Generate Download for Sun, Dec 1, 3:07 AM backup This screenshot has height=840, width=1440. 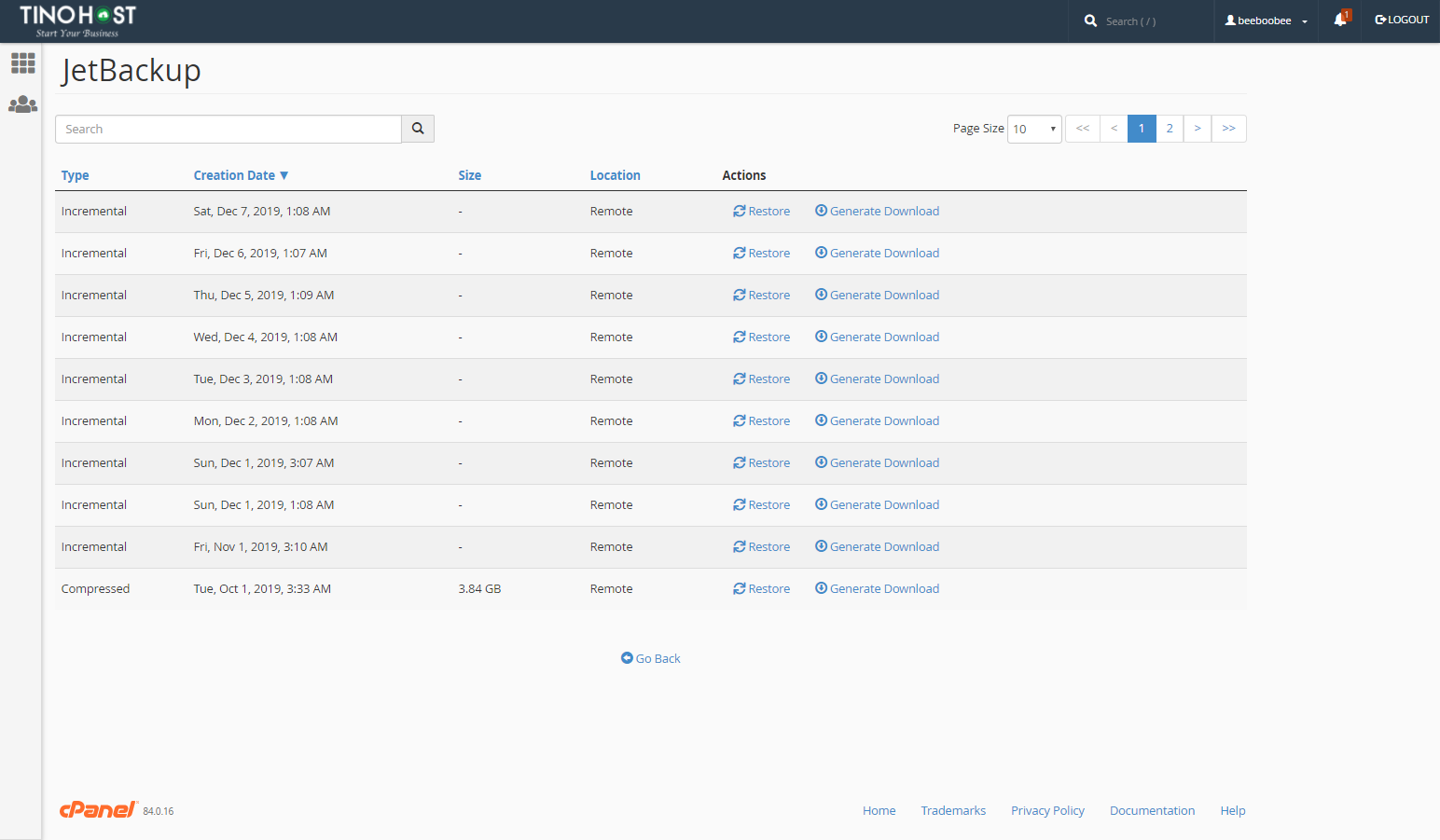point(877,463)
